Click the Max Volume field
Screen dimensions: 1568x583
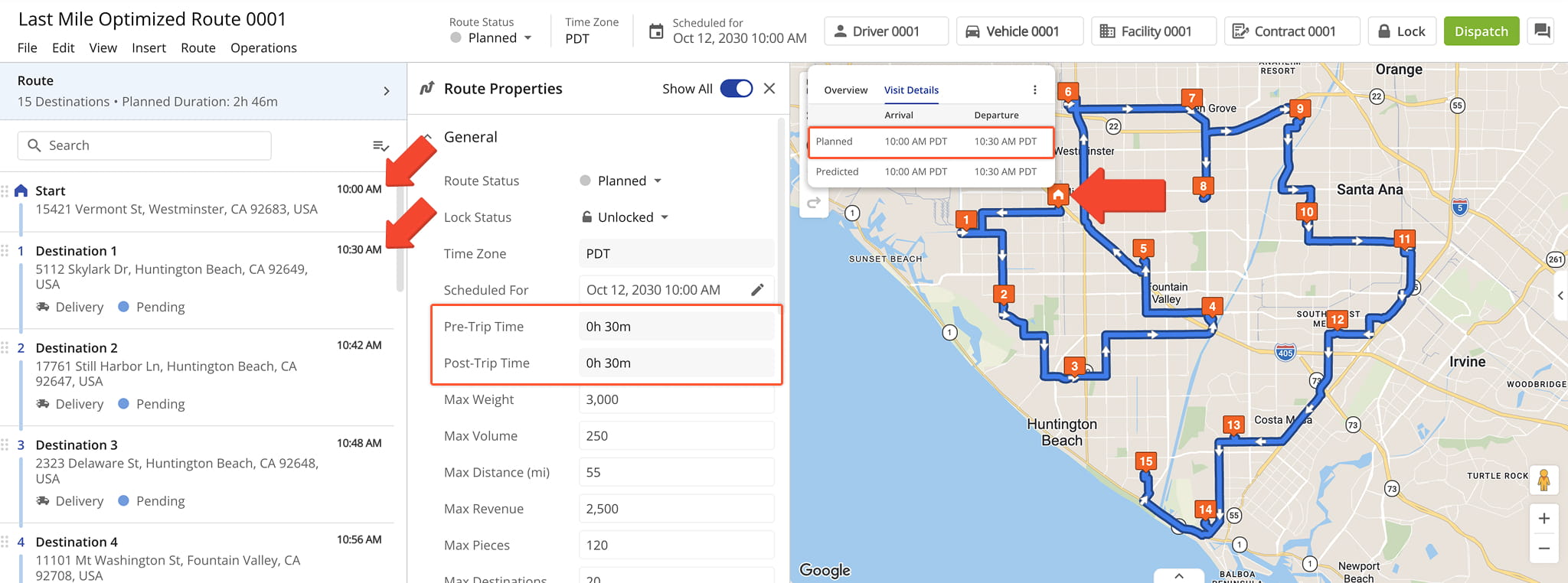point(676,436)
